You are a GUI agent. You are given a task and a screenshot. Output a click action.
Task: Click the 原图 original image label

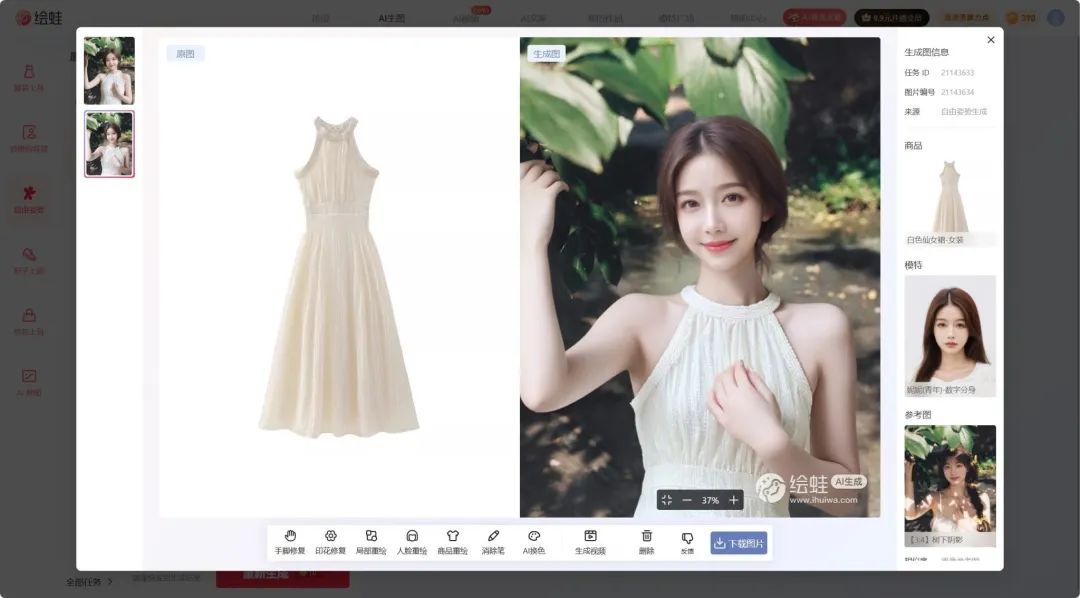pyautogui.click(x=185, y=54)
